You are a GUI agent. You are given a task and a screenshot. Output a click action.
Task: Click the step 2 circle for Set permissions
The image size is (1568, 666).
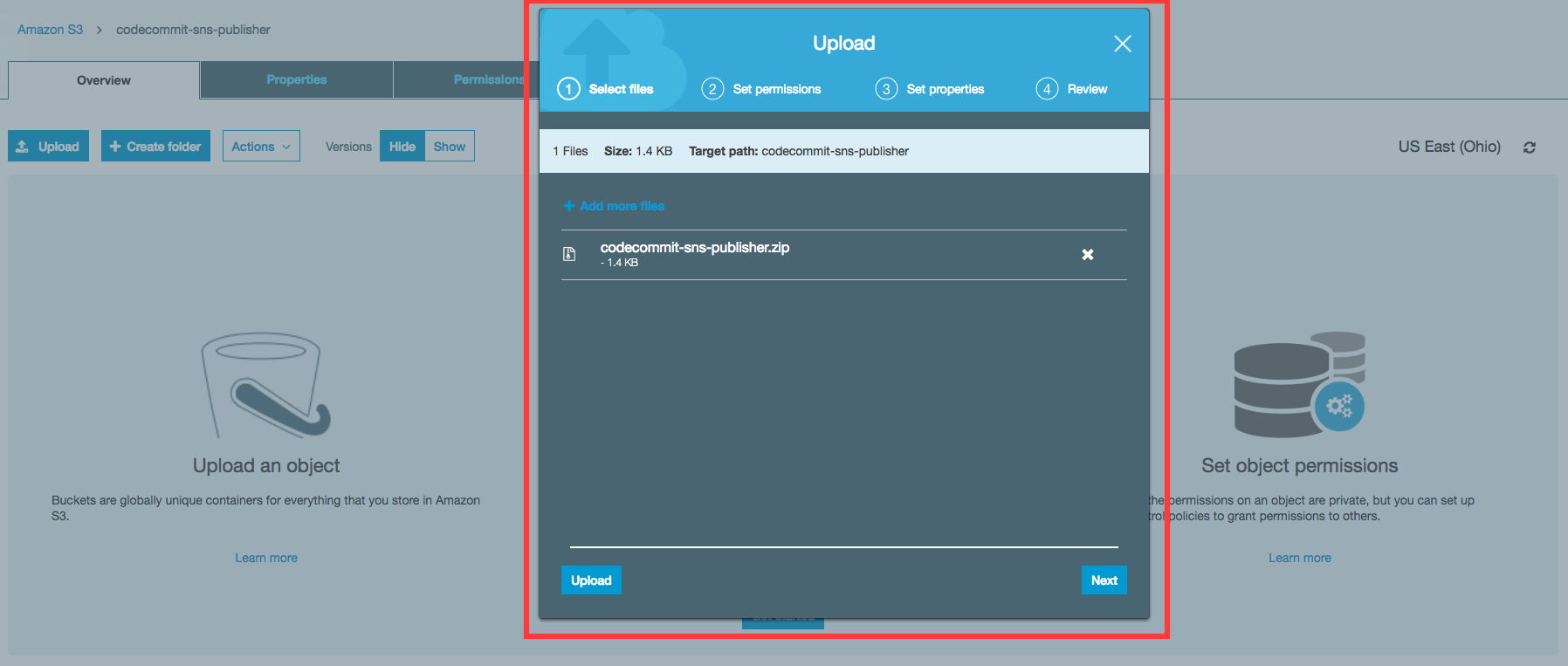click(x=712, y=89)
